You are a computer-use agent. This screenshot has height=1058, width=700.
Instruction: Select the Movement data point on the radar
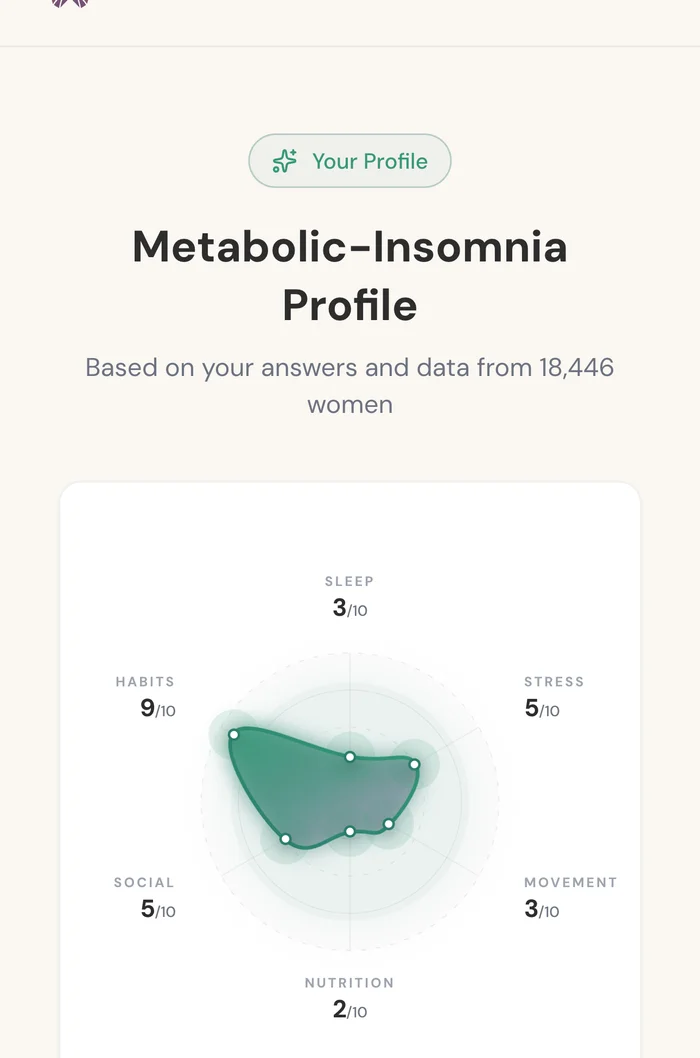tap(389, 824)
